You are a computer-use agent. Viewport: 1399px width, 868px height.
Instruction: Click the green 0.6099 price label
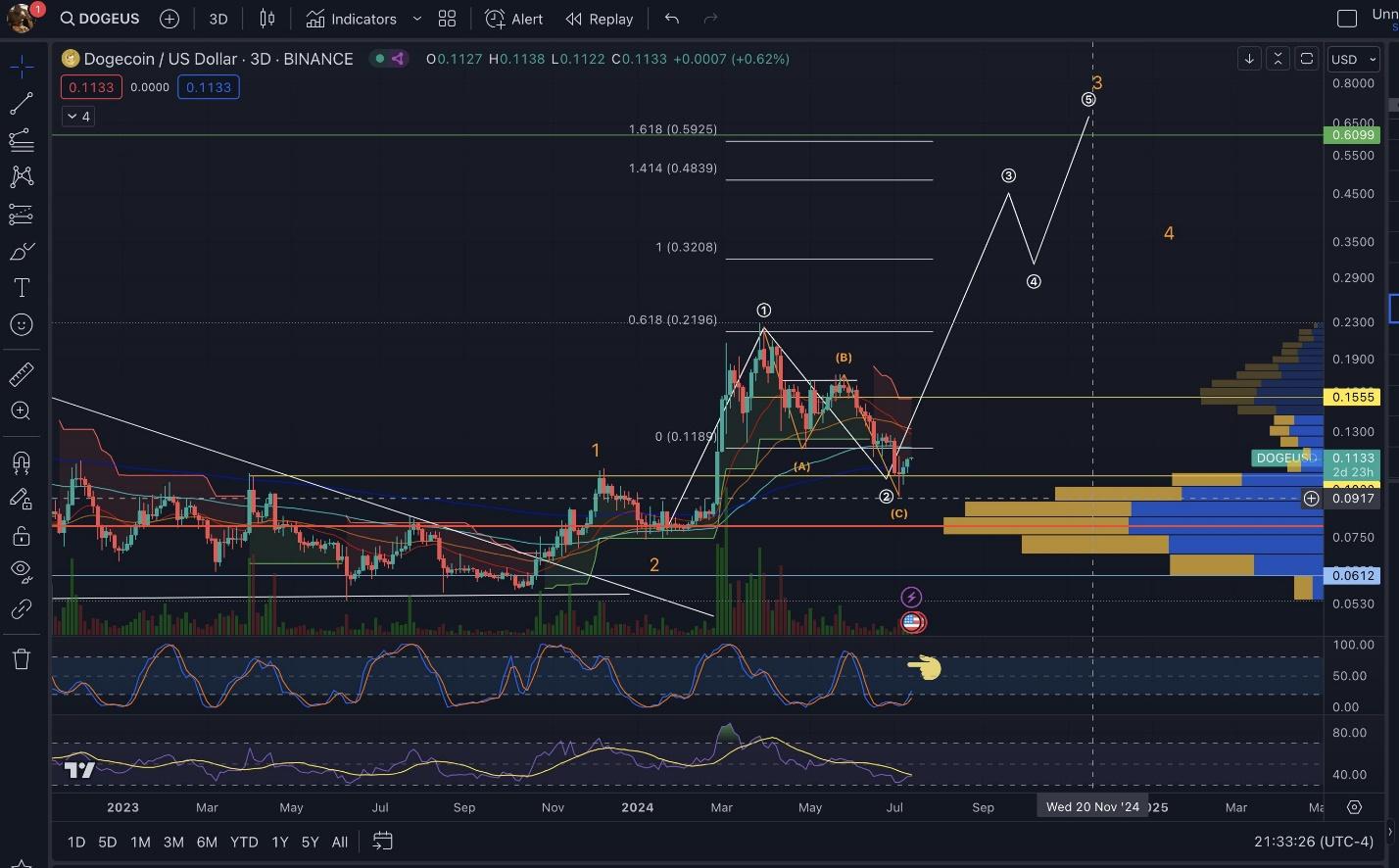[1353, 135]
